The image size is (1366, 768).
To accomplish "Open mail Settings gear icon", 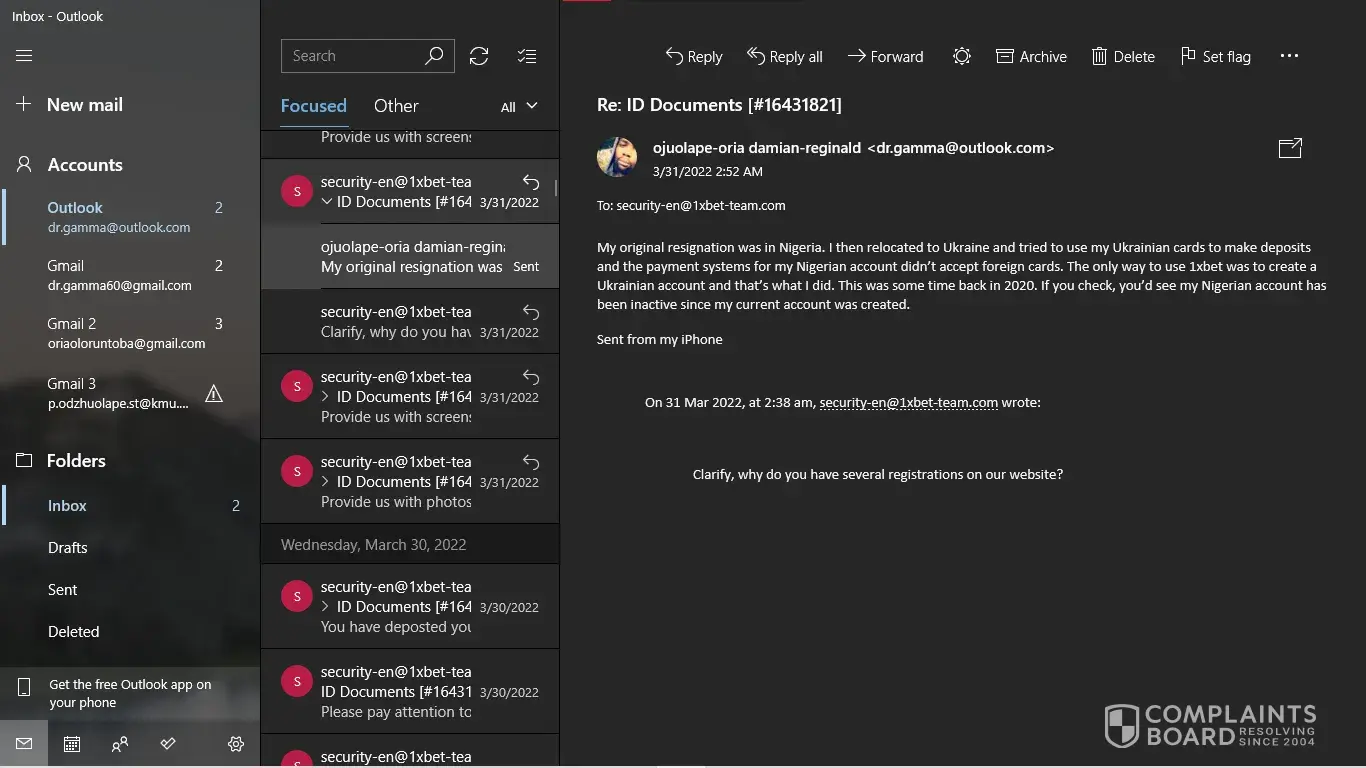I will pyautogui.click(x=236, y=744).
